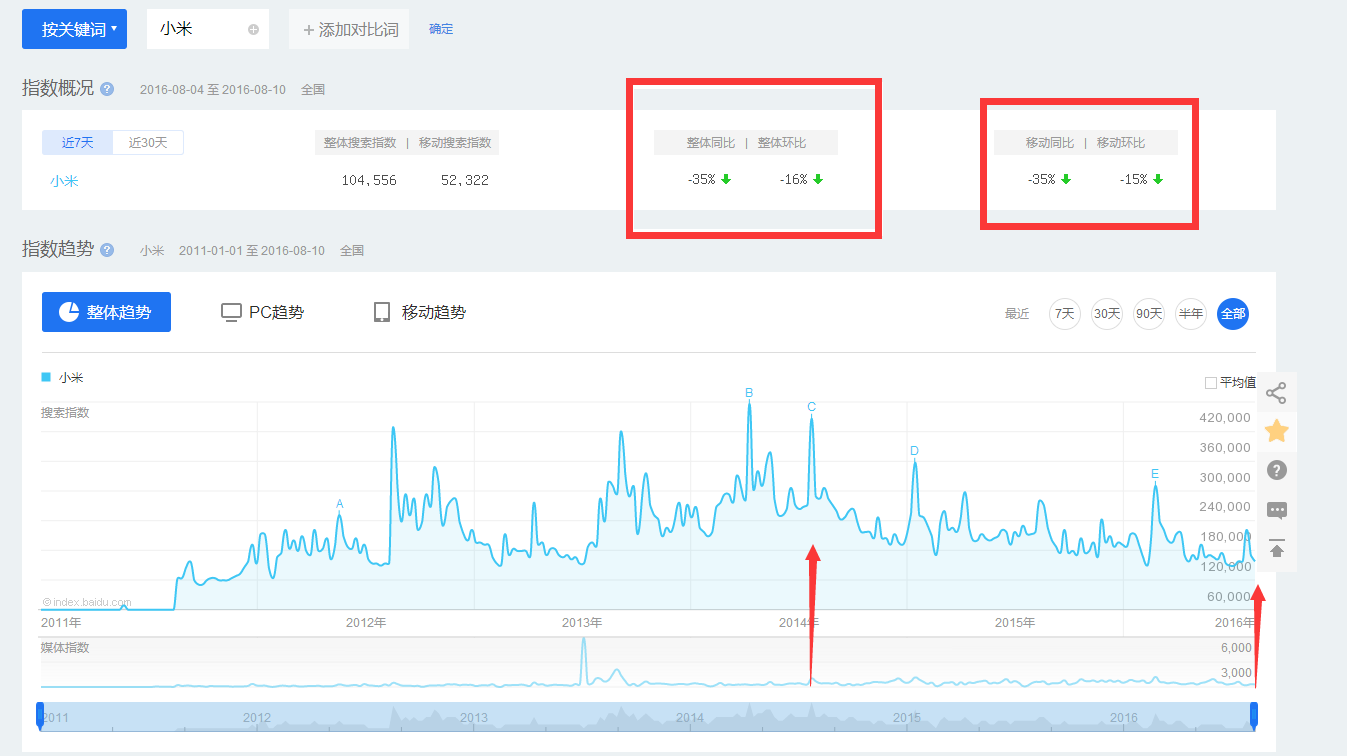Open the feedback chat bubble icon
The width and height of the screenshot is (1347, 756).
click(x=1276, y=510)
